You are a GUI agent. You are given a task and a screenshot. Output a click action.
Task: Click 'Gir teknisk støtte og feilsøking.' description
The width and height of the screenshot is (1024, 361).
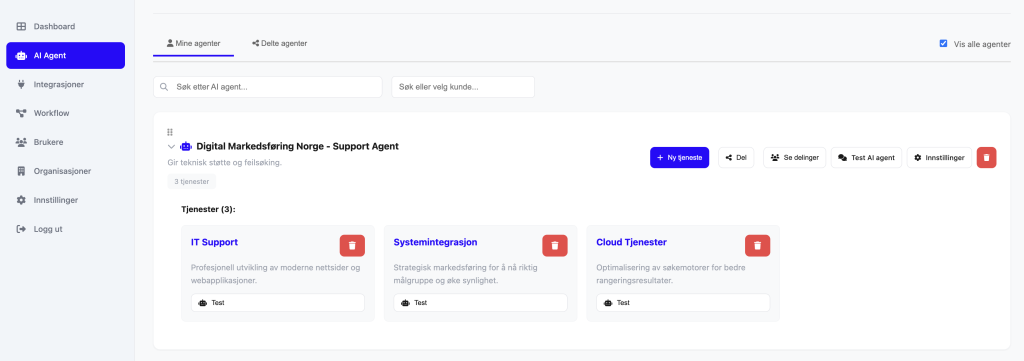click(225, 163)
